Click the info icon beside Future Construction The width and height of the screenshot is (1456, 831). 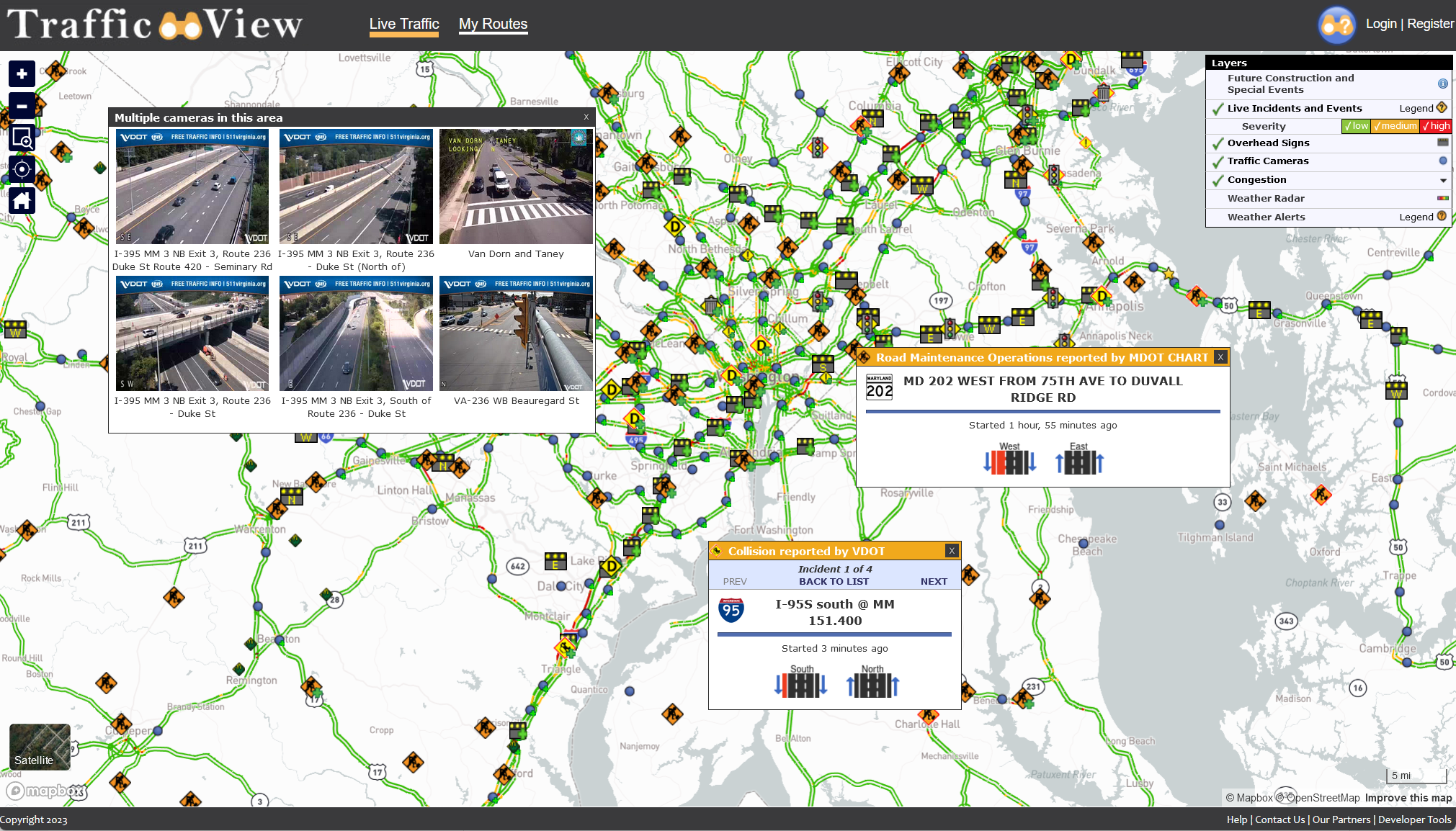click(x=1443, y=83)
